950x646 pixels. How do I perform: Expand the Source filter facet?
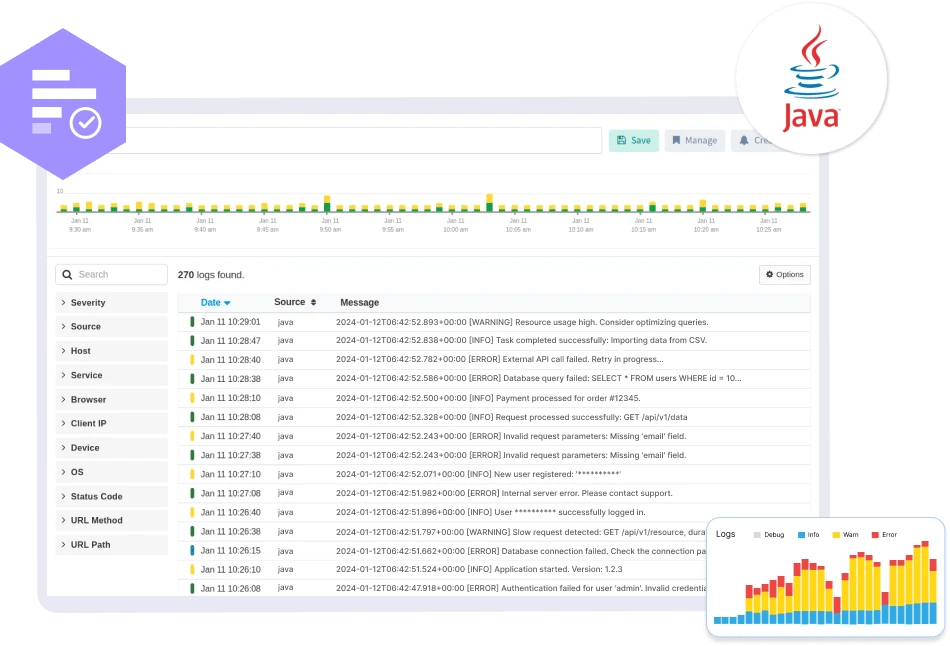click(111, 327)
